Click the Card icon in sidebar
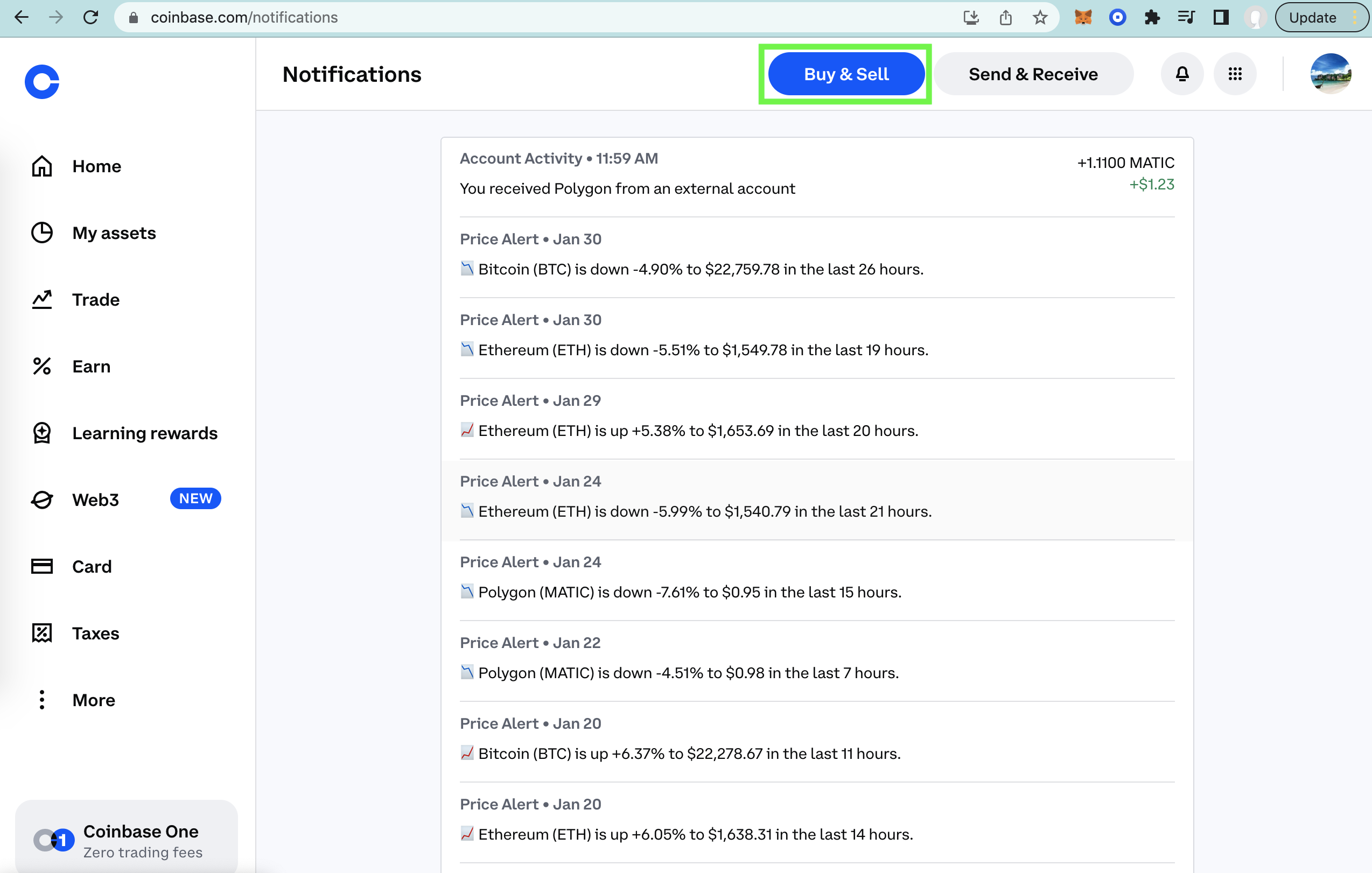The height and width of the screenshot is (873, 1372). tap(41, 566)
